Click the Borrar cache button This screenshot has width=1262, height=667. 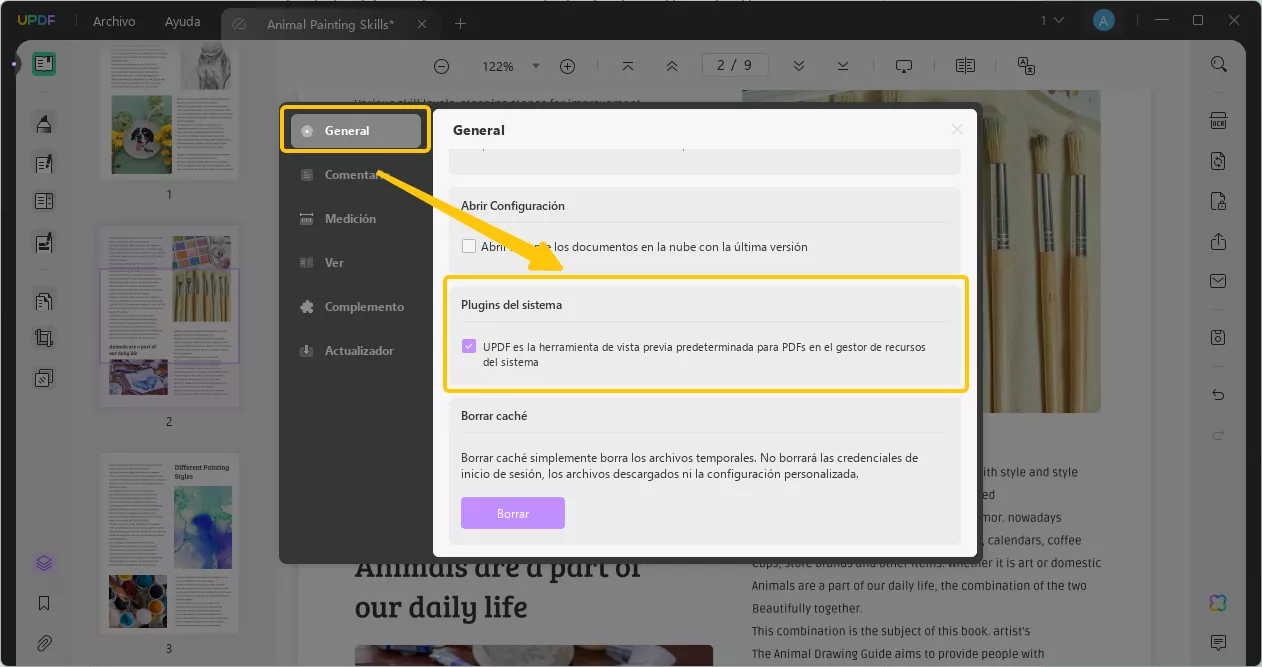point(513,513)
